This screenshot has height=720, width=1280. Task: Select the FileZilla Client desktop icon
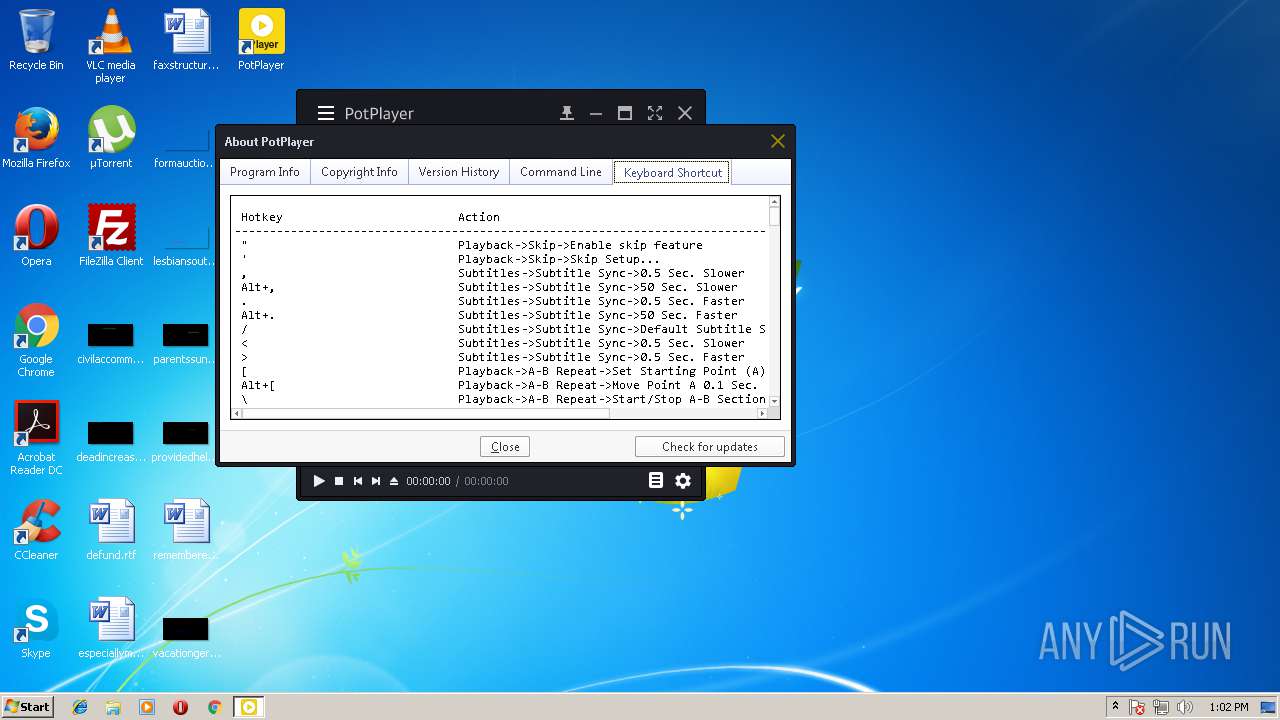[x=111, y=236]
